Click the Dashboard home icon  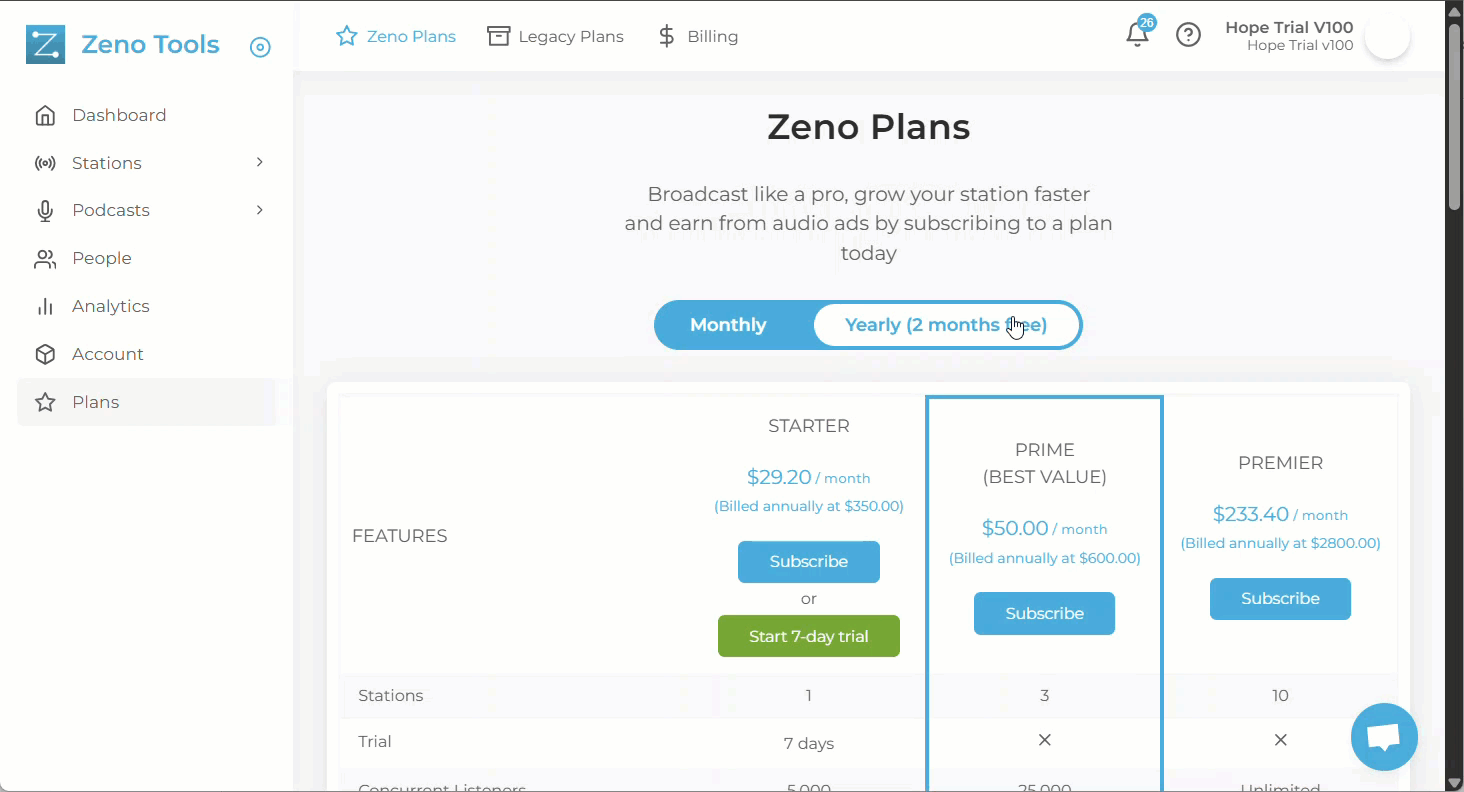pos(45,115)
